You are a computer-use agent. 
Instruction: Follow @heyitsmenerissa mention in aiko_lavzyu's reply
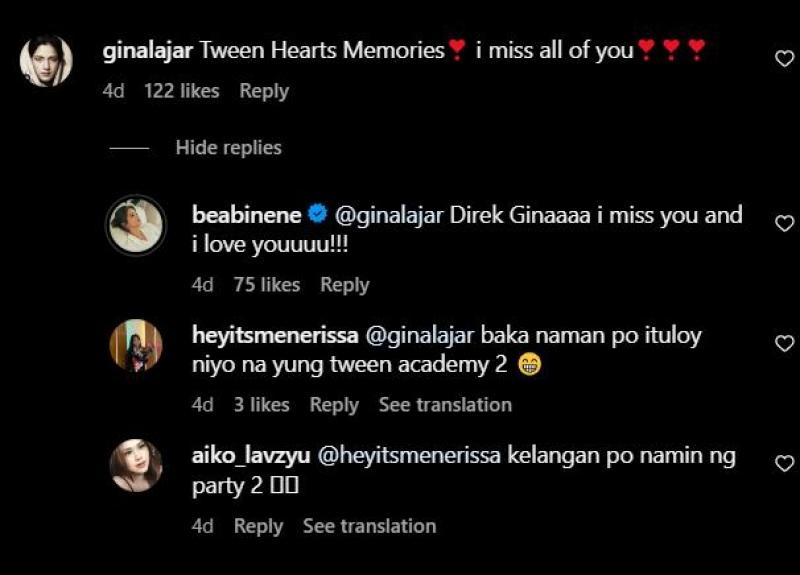tap(409, 456)
